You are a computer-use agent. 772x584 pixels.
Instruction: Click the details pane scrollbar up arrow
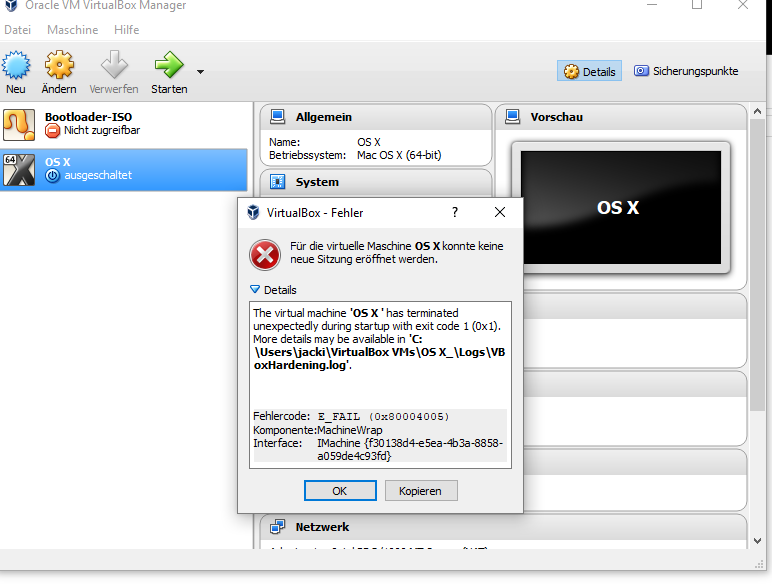(x=758, y=112)
